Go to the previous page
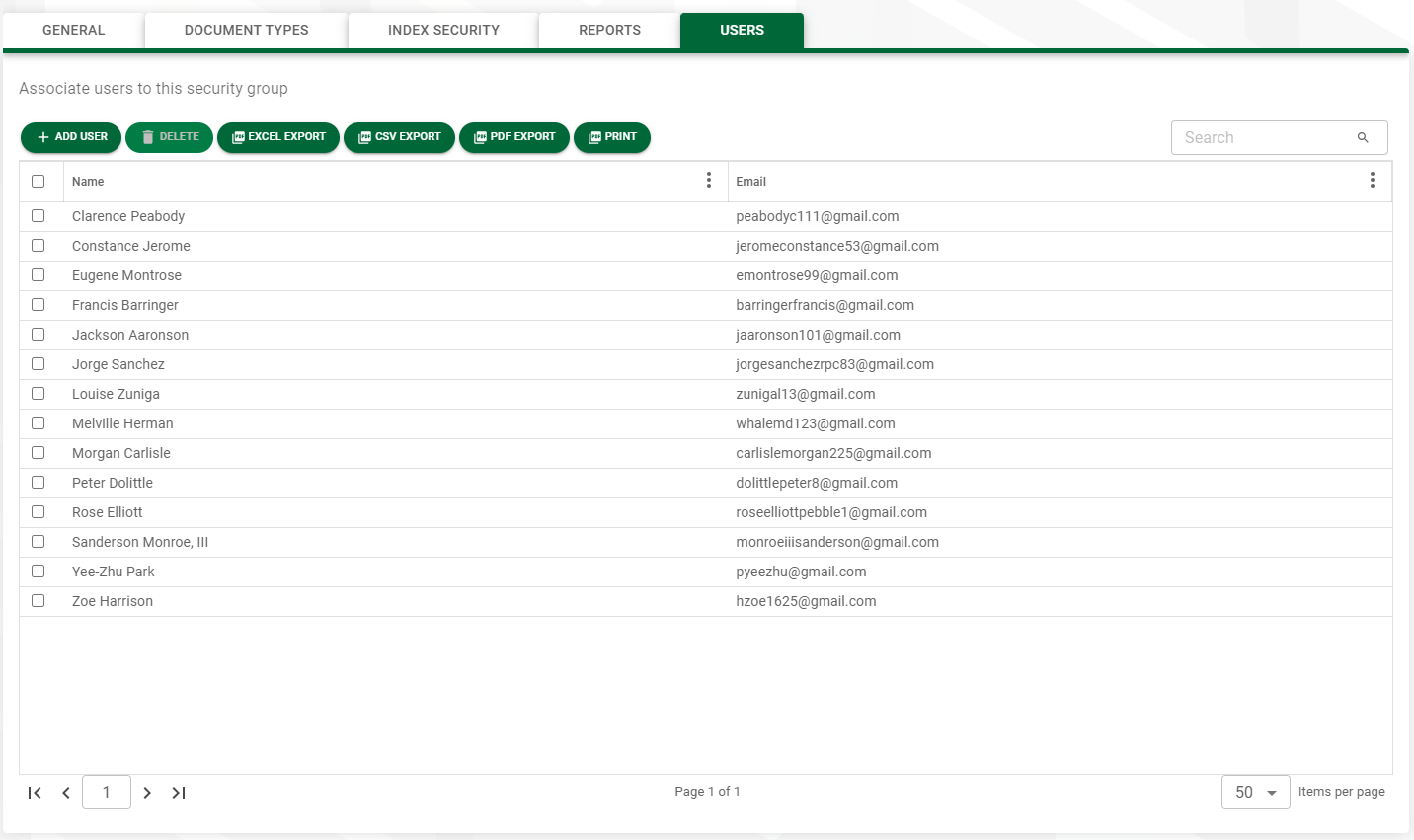The height and width of the screenshot is (840, 1414). [66, 793]
